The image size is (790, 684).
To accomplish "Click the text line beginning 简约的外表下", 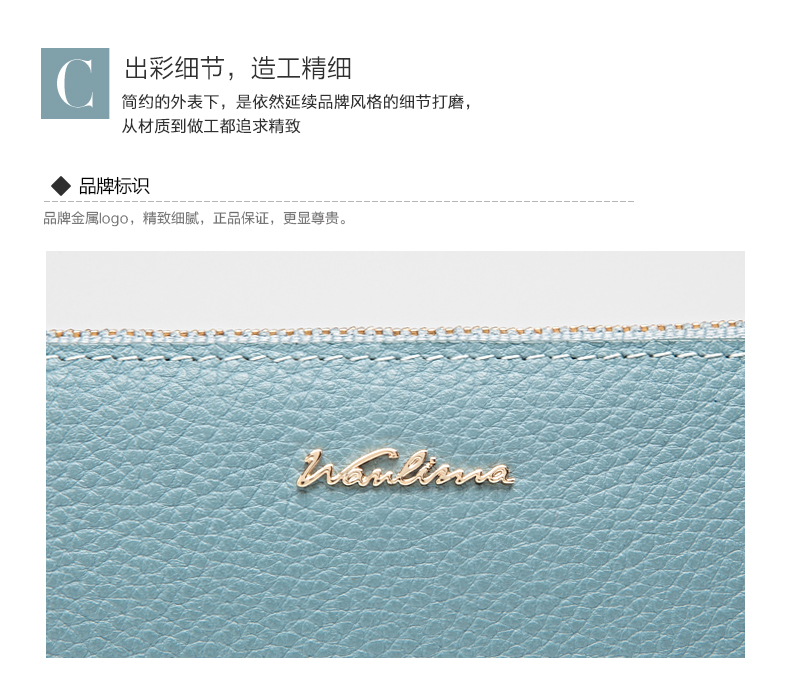I will click(297, 102).
